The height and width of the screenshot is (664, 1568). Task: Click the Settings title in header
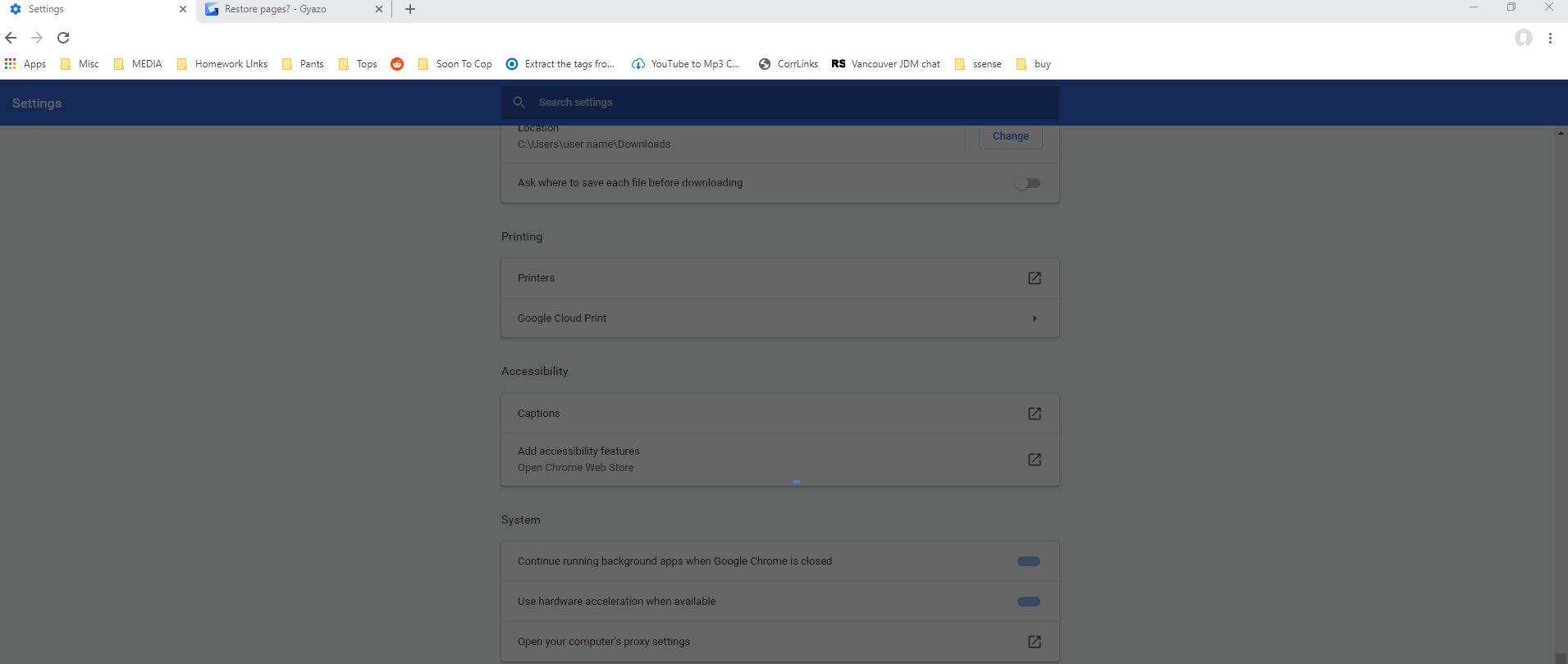coord(37,103)
